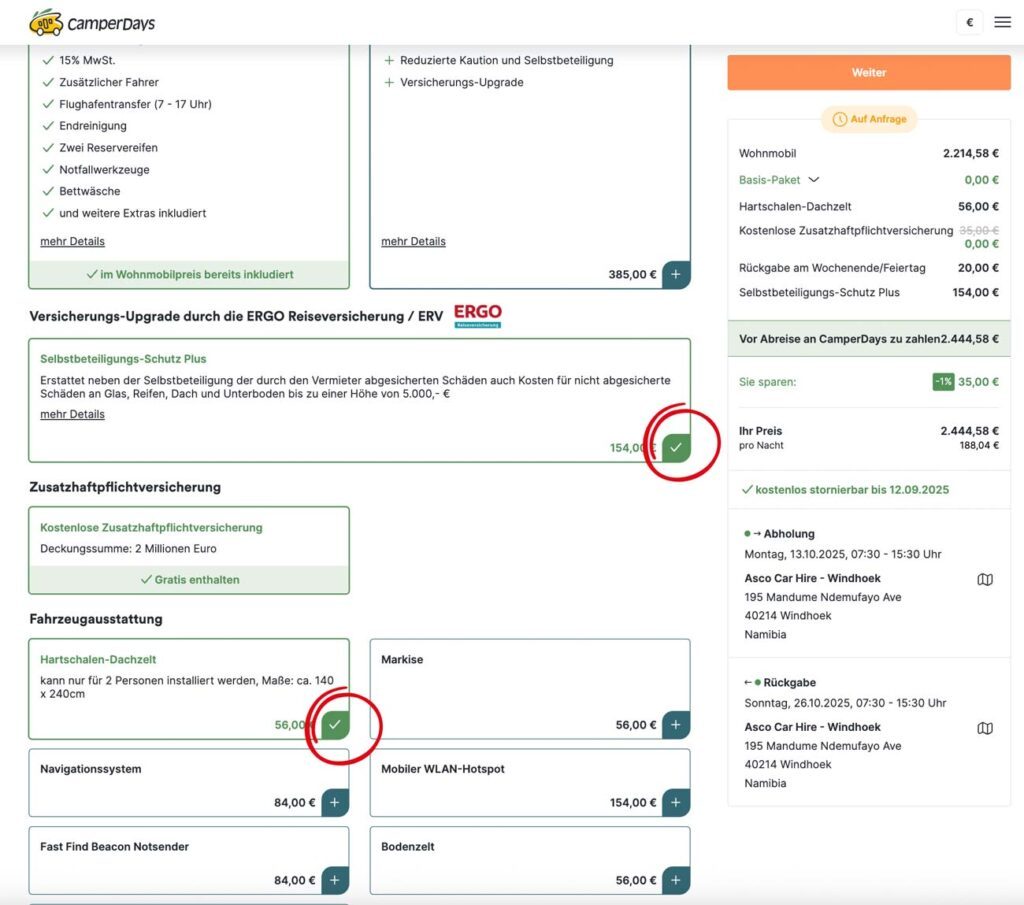This screenshot has height=905, width=1024.
Task: Add the 385,00 € package plus icon
Action: (676, 274)
